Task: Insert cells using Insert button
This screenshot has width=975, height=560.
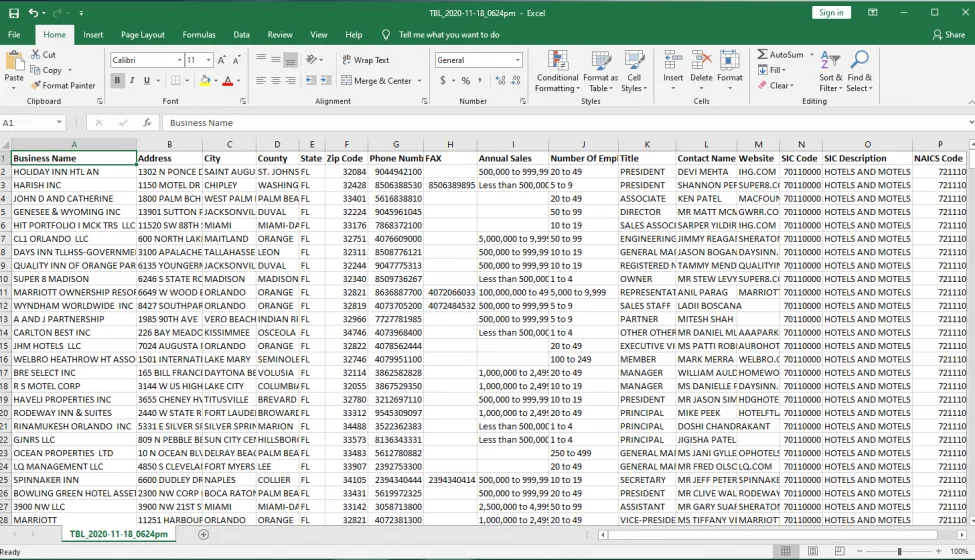Action: 673,70
